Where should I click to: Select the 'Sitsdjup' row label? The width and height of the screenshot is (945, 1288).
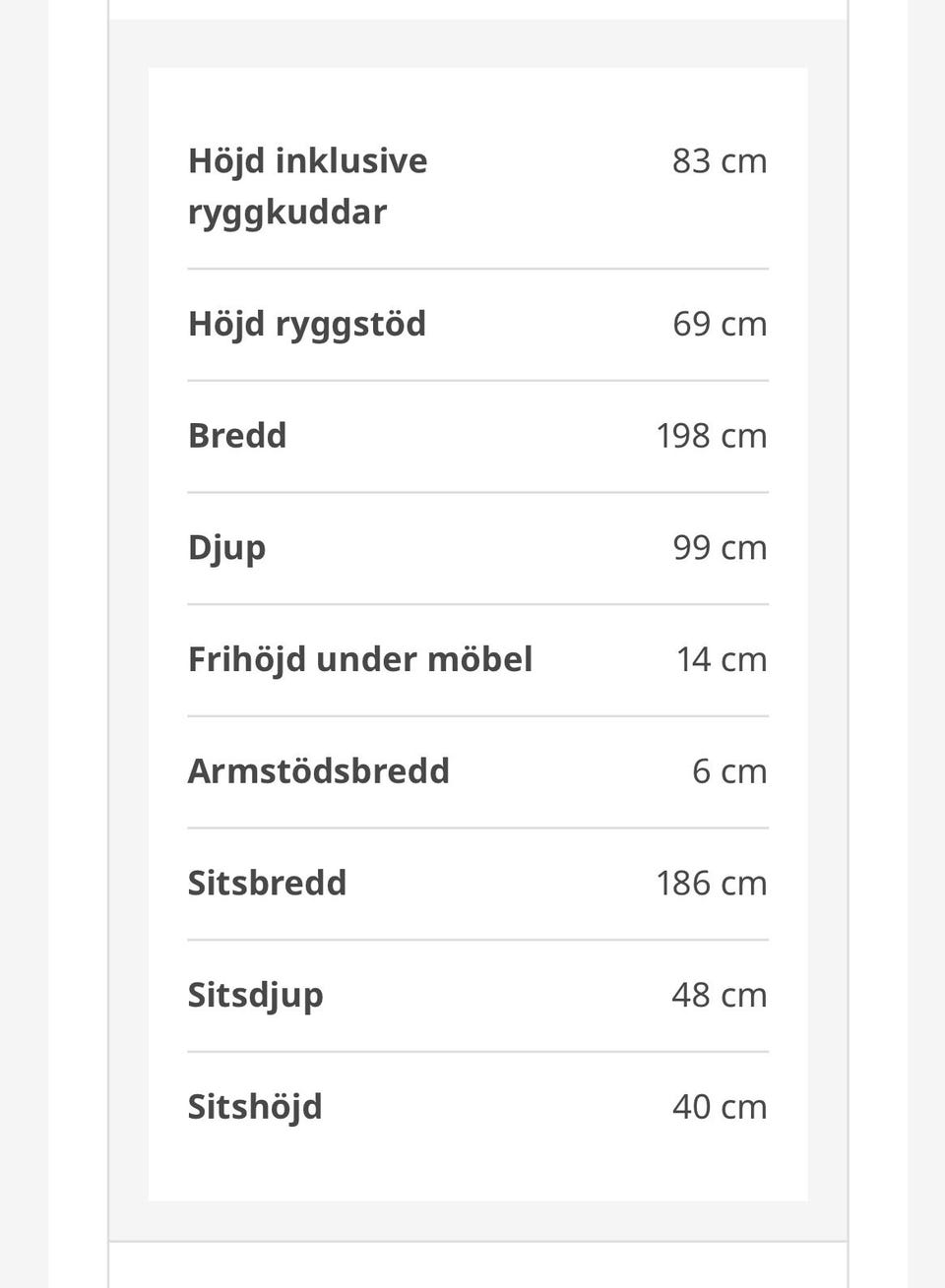[x=256, y=996]
